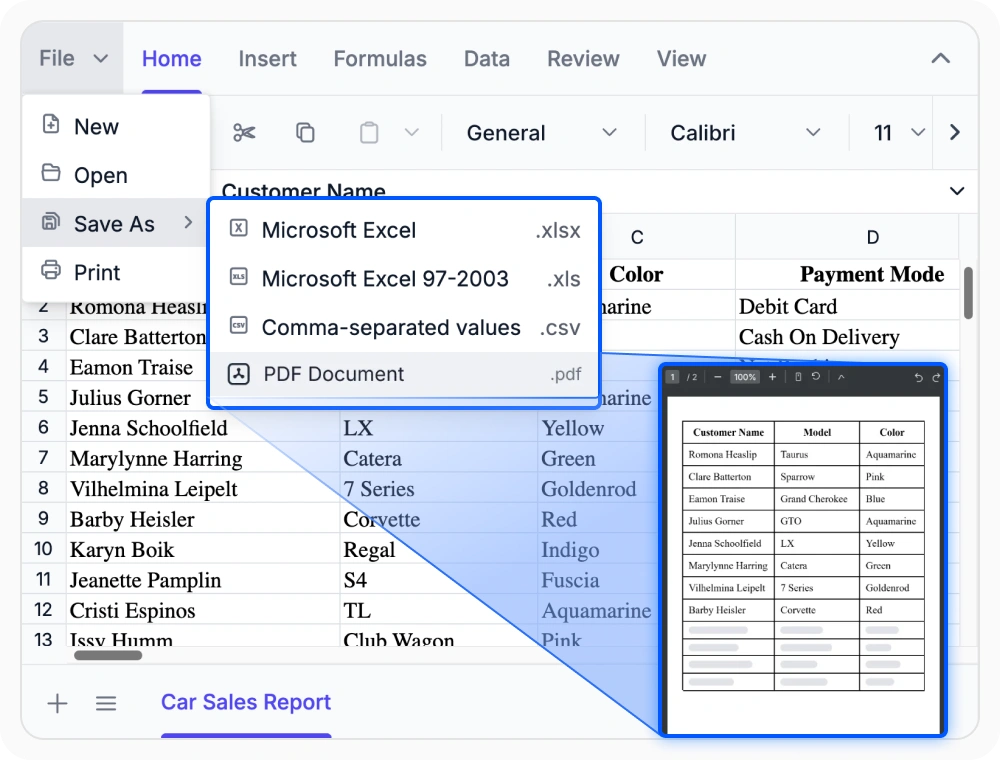The height and width of the screenshot is (760, 1000).
Task: Click the Cut scissors icon
Action: 244,133
